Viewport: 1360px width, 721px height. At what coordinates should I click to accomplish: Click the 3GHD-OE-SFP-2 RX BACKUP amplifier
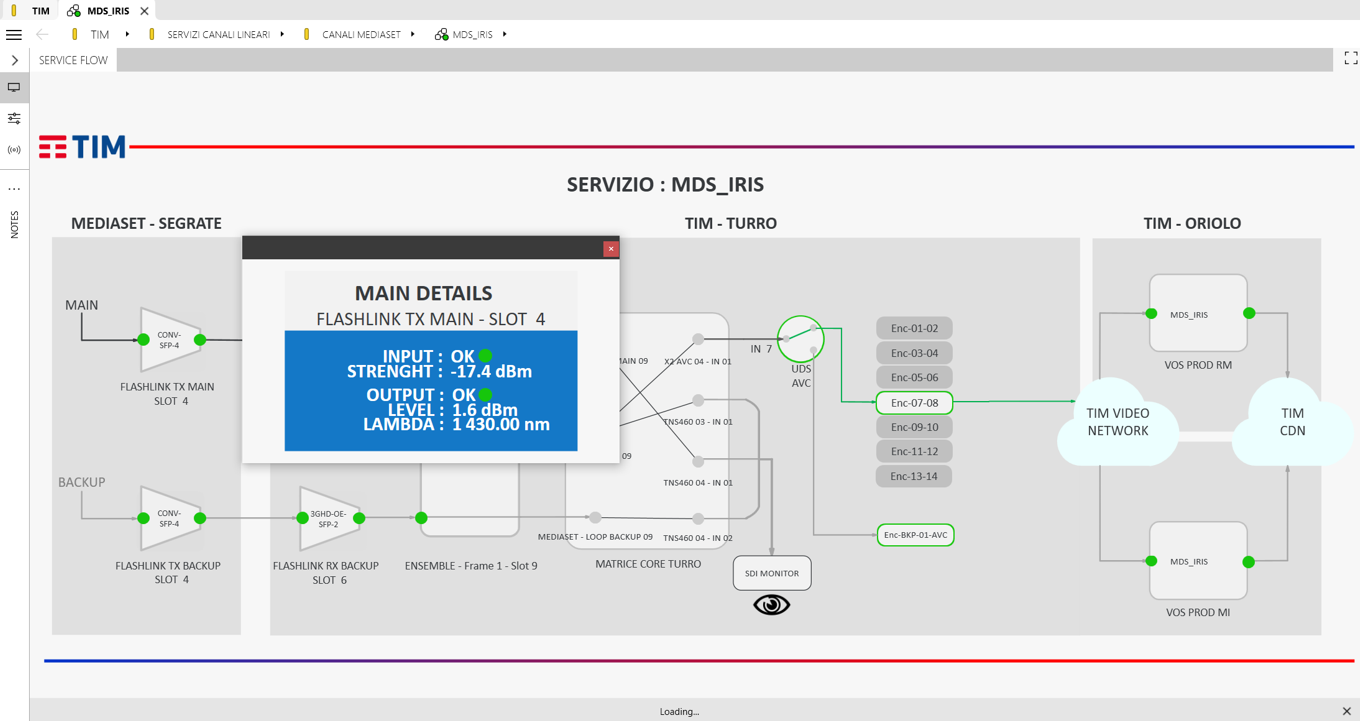click(x=330, y=518)
